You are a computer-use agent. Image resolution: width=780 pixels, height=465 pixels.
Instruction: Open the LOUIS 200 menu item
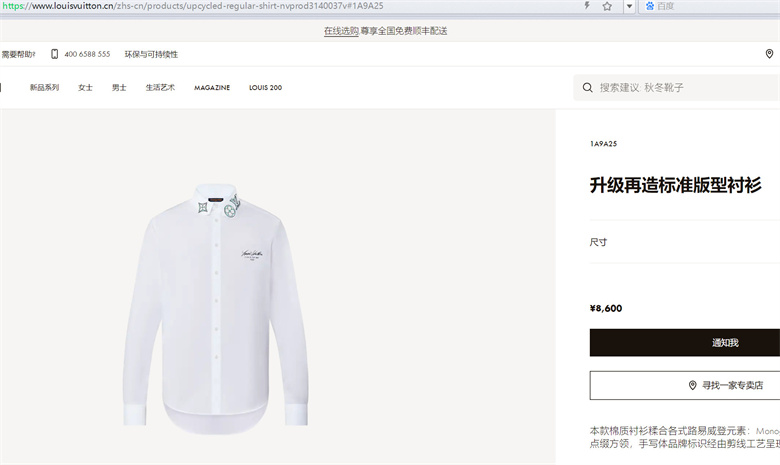click(x=265, y=88)
